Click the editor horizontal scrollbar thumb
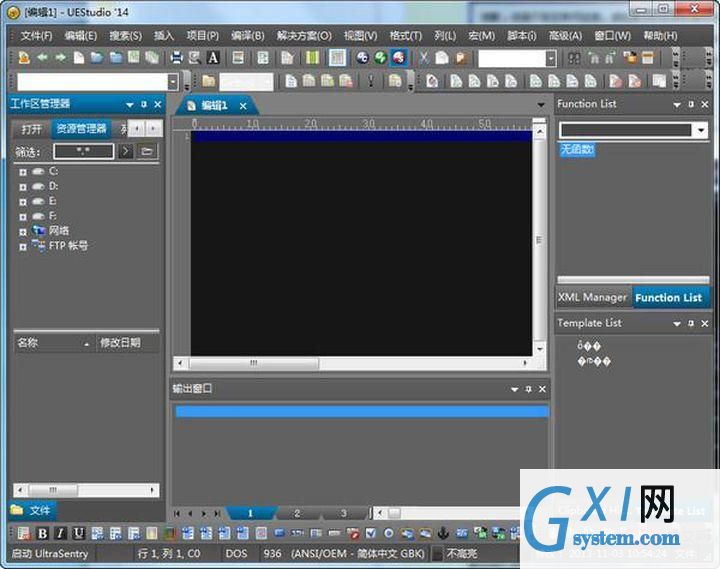This screenshot has height=569, width=720. (253, 363)
